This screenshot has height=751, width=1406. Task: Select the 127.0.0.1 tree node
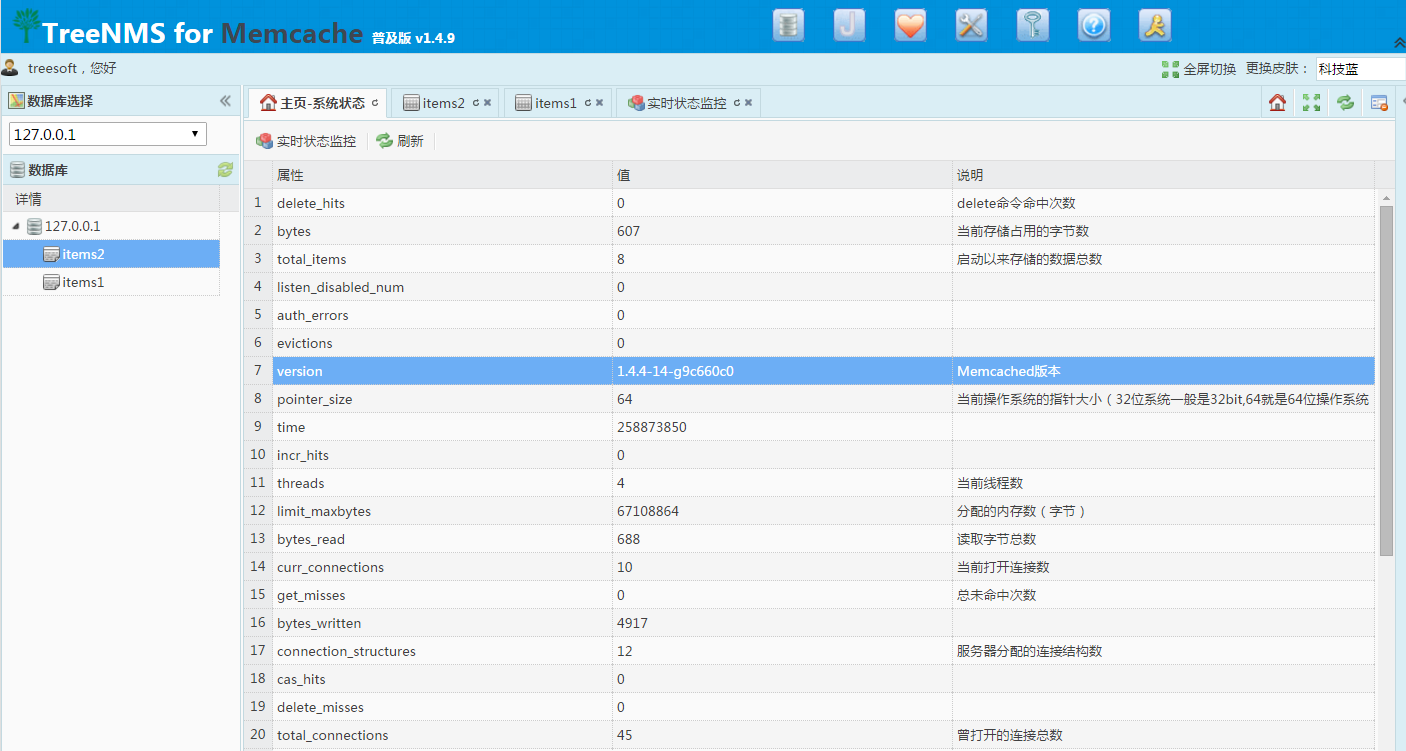click(72, 226)
